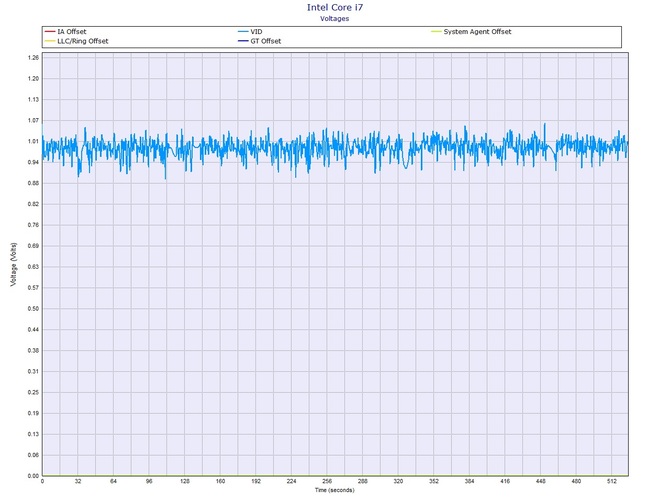The width and height of the screenshot is (670, 502).
Task: Click the red IA Offset line swatch
Action: click(50, 32)
